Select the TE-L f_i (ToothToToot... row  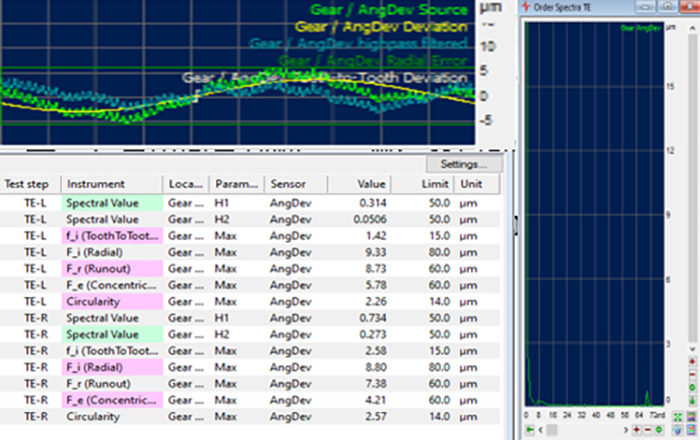pos(250,236)
